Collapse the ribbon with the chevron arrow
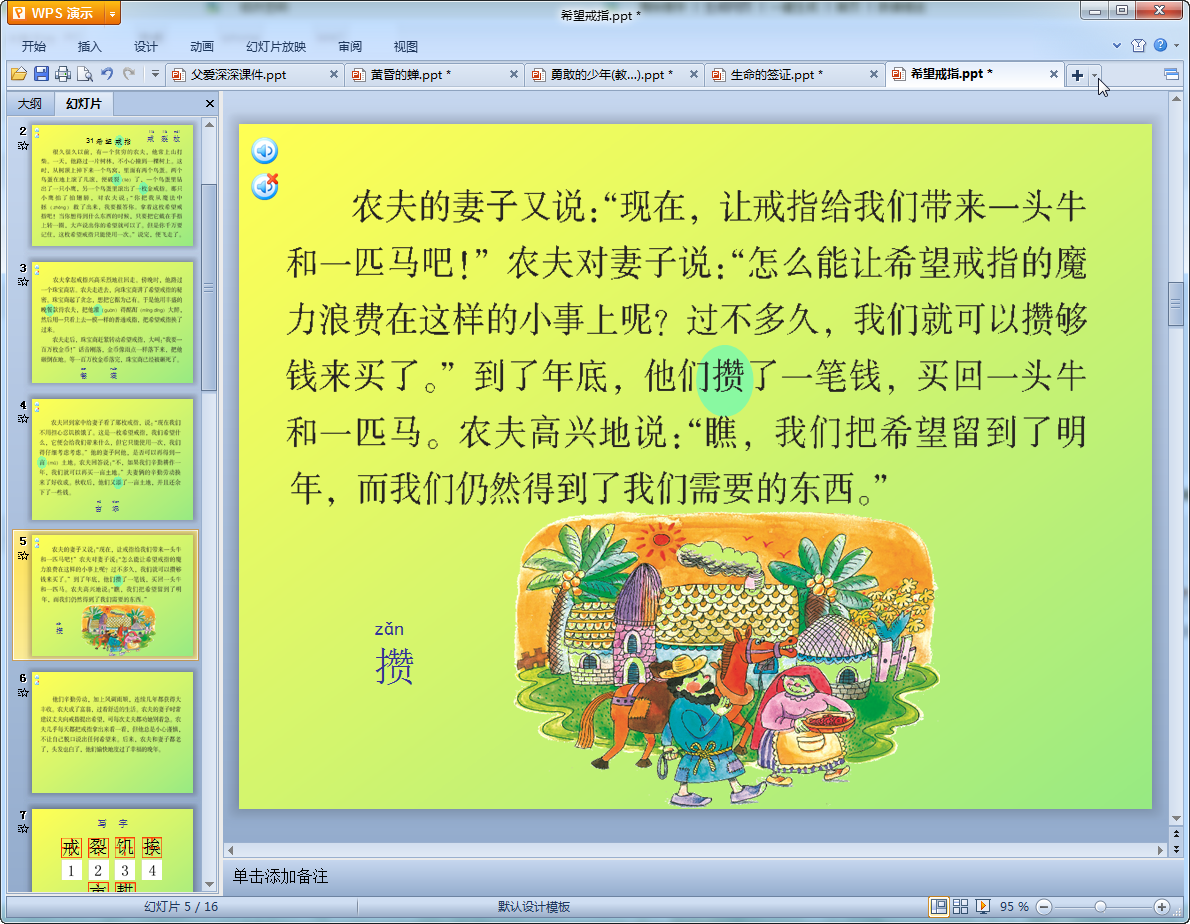The width and height of the screenshot is (1190, 924). (1117, 46)
